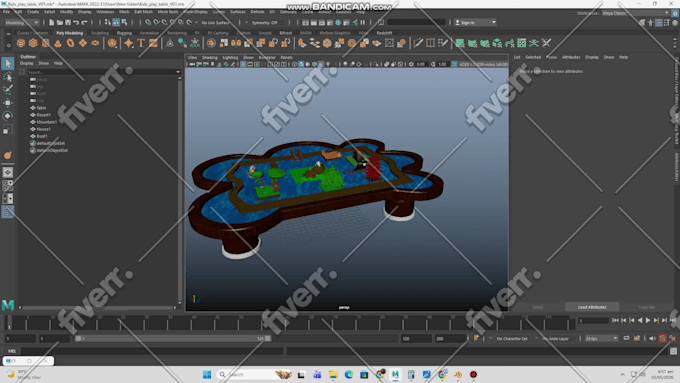The width and height of the screenshot is (680, 383).
Task: Select the Mountain1 node in Outliner
Action: 47,122
